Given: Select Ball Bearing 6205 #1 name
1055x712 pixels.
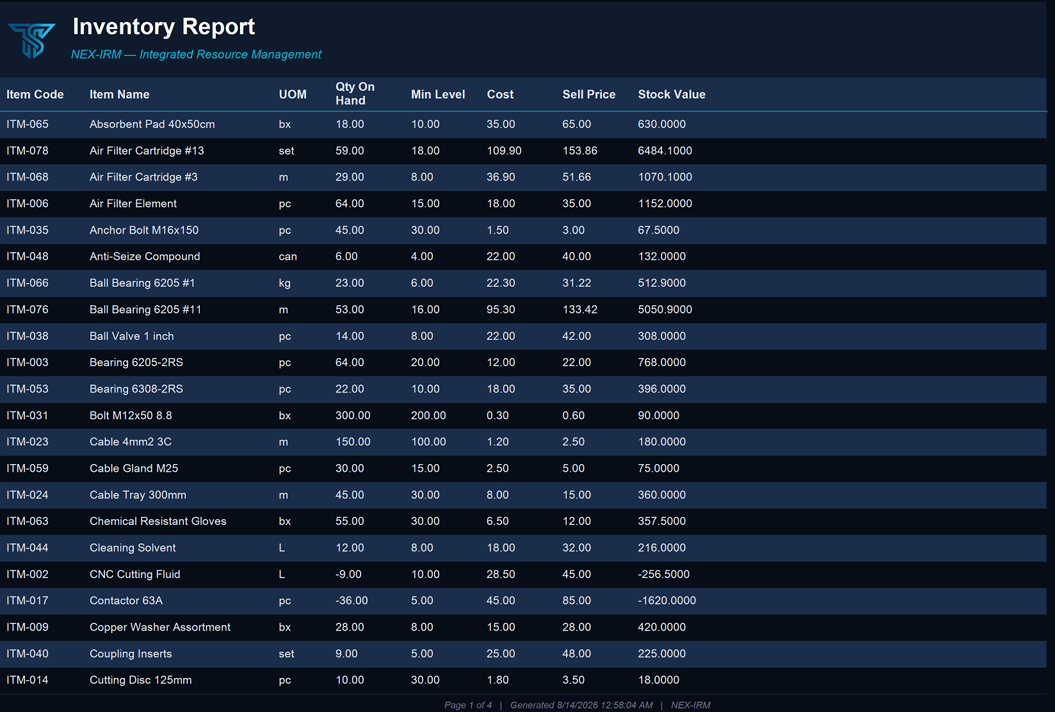Looking at the screenshot, I should [142, 283].
